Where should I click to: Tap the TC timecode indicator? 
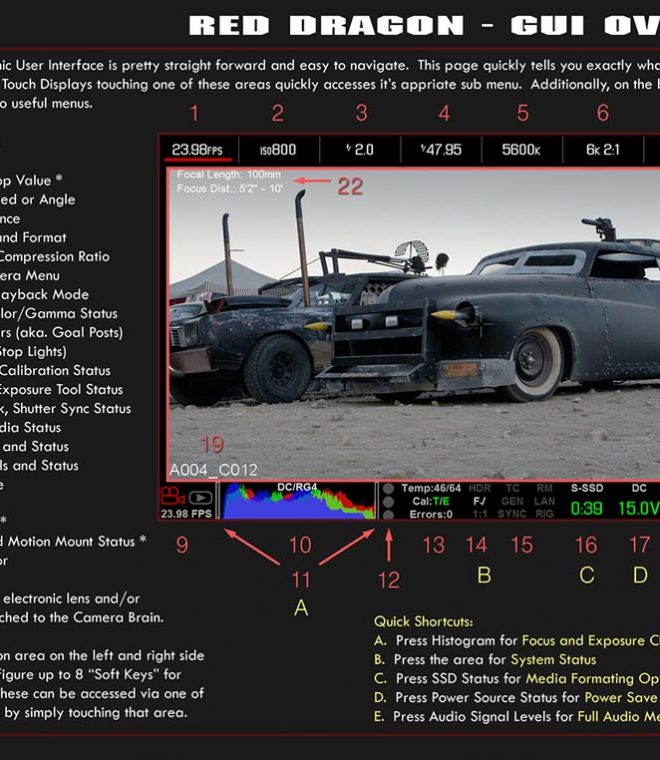(x=512, y=488)
